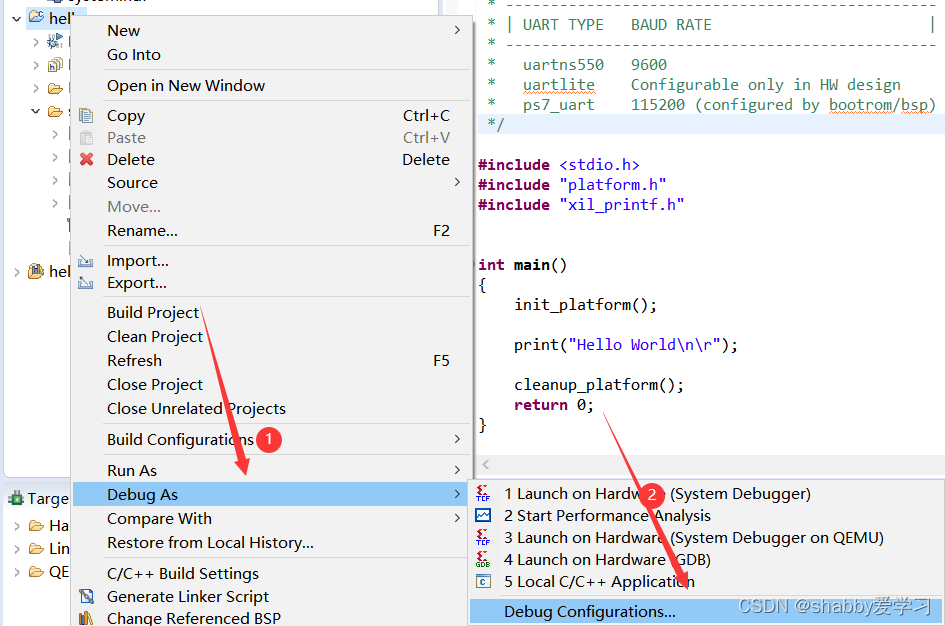Expand the Includes tree node
The image size is (945, 626).
click(x=36, y=65)
